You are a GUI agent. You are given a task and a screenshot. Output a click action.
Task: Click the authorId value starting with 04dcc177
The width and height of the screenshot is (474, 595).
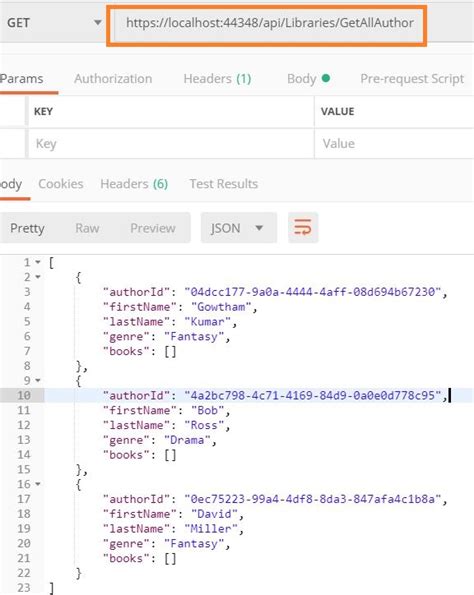coord(313,292)
